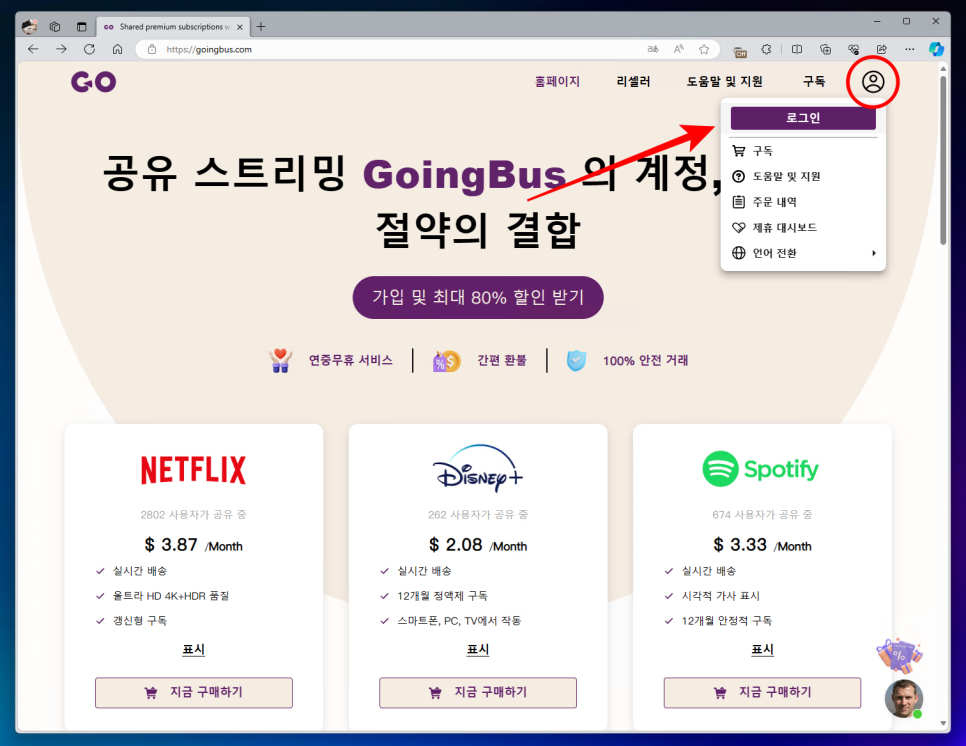This screenshot has height=746, width=966.
Task: Open the live chat support avatar
Action: pyautogui.click(x=904, y=699)
